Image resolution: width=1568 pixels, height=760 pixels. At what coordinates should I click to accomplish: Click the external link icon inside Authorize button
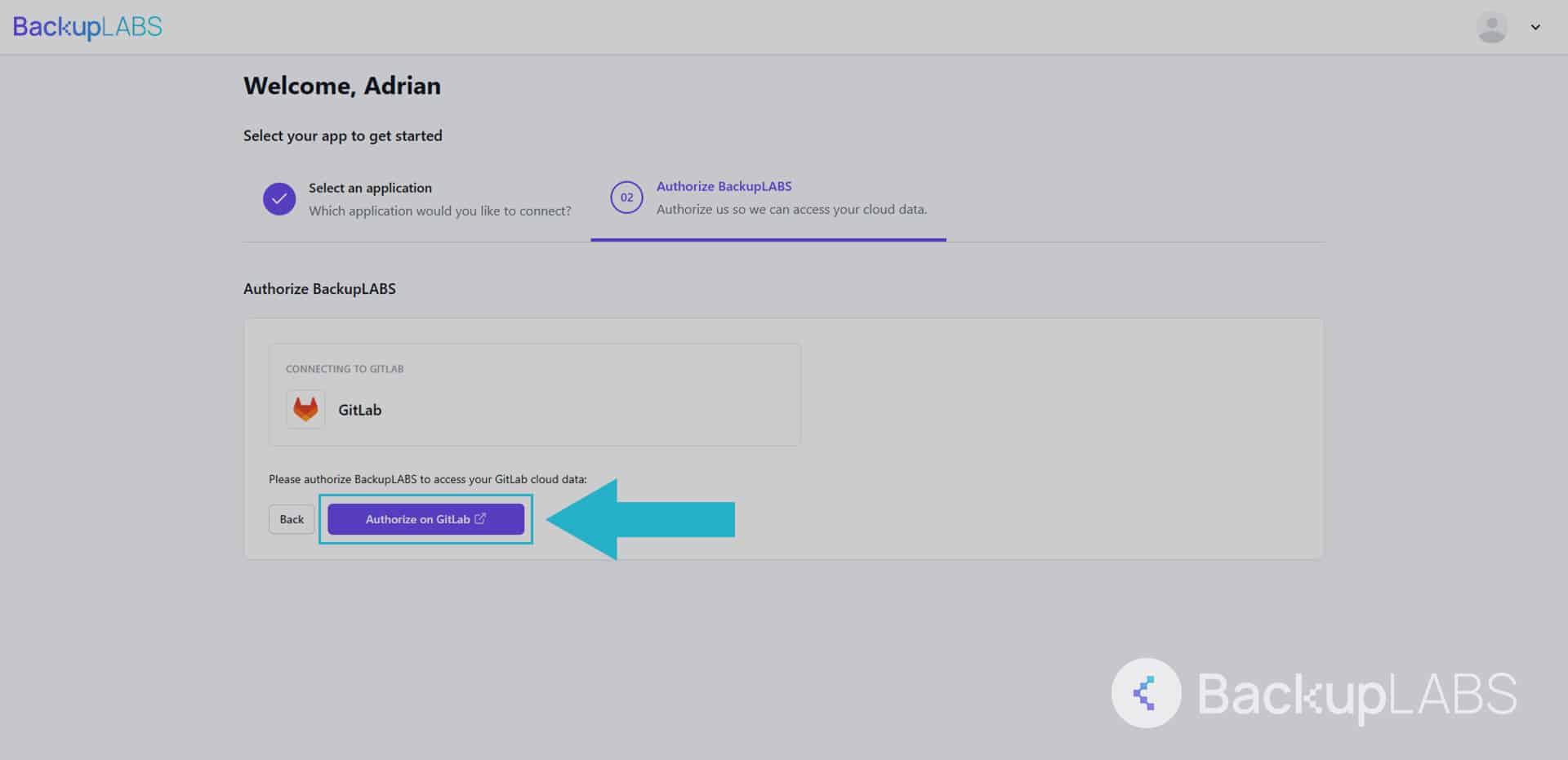[480, 518]
